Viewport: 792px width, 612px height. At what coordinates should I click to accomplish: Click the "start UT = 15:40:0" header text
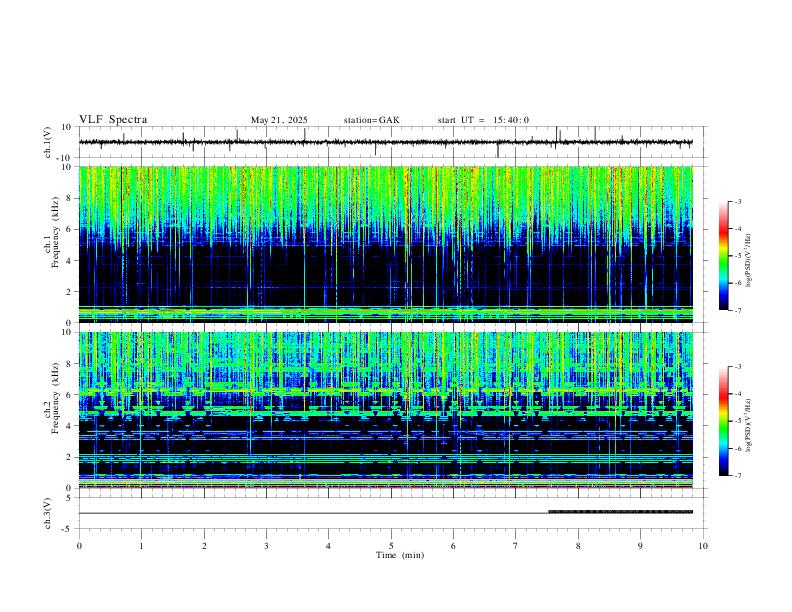click(x=483, y=120)
